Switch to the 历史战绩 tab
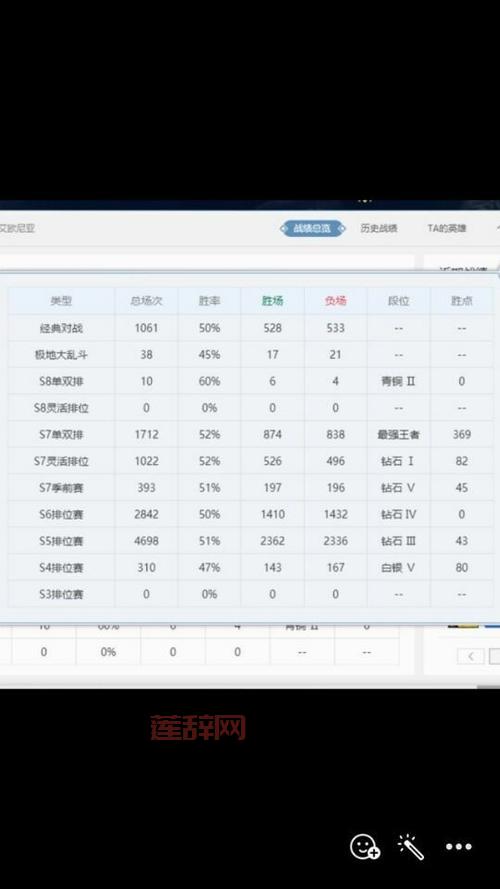The height and width of the screenshot is (889, 500). click(x=379, y=228)
